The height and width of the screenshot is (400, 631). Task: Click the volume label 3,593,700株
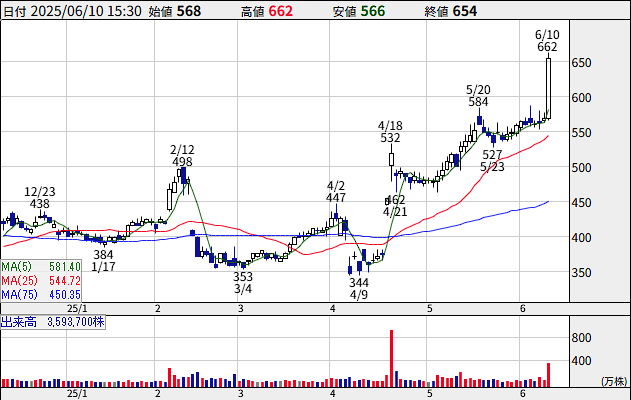76,322
